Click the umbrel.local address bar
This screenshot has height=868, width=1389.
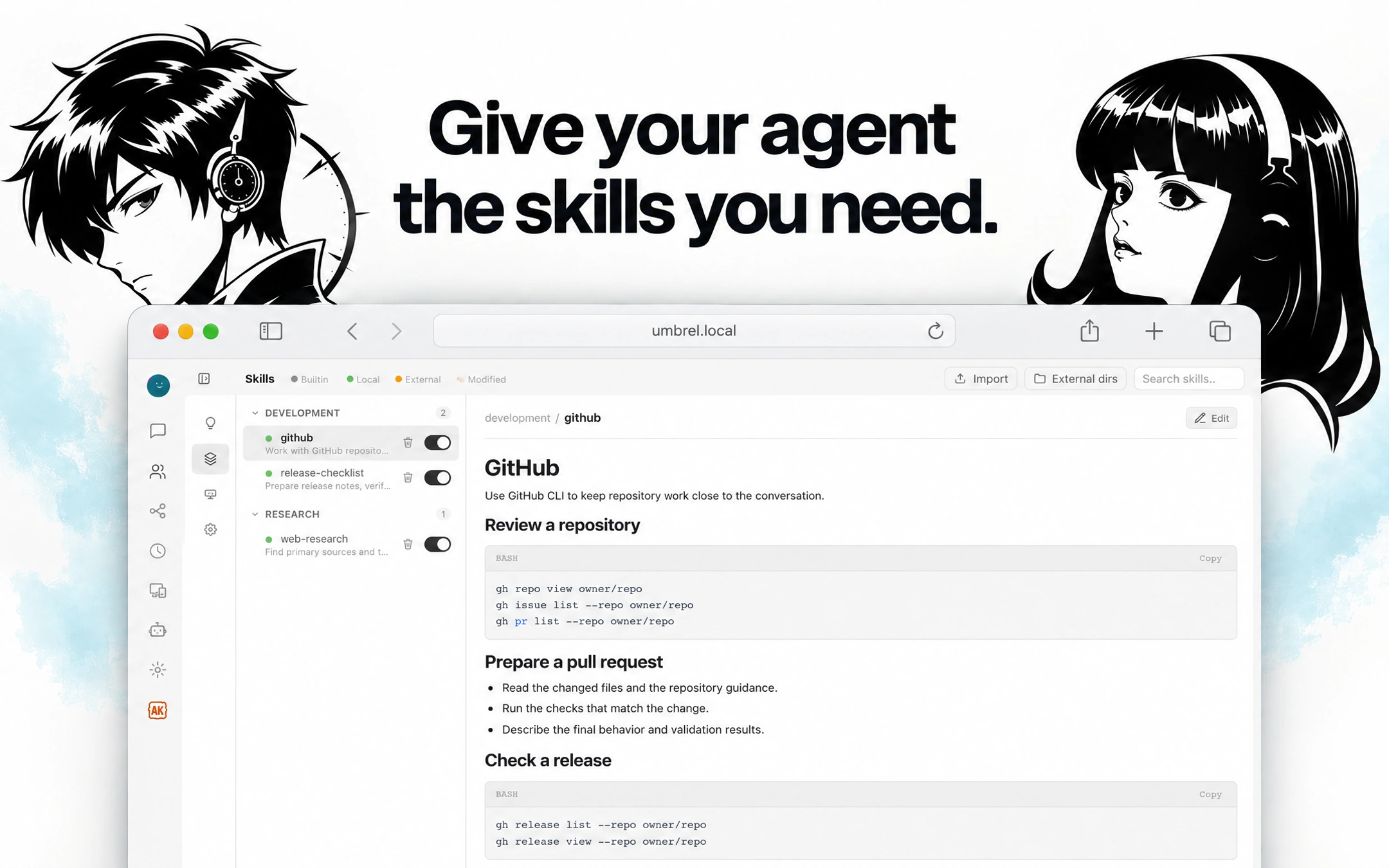(x=694, y=330)
